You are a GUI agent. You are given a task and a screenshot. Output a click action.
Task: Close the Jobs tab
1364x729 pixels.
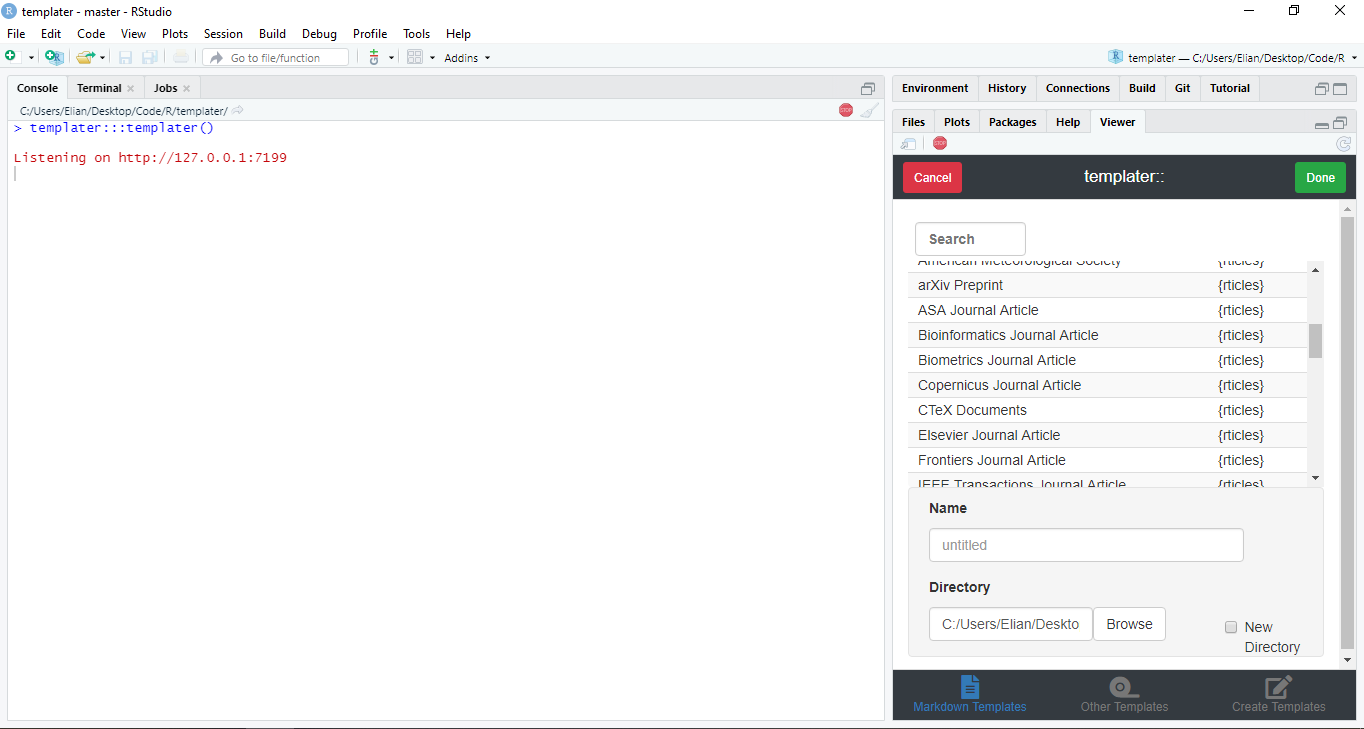(x=186, y=89)
